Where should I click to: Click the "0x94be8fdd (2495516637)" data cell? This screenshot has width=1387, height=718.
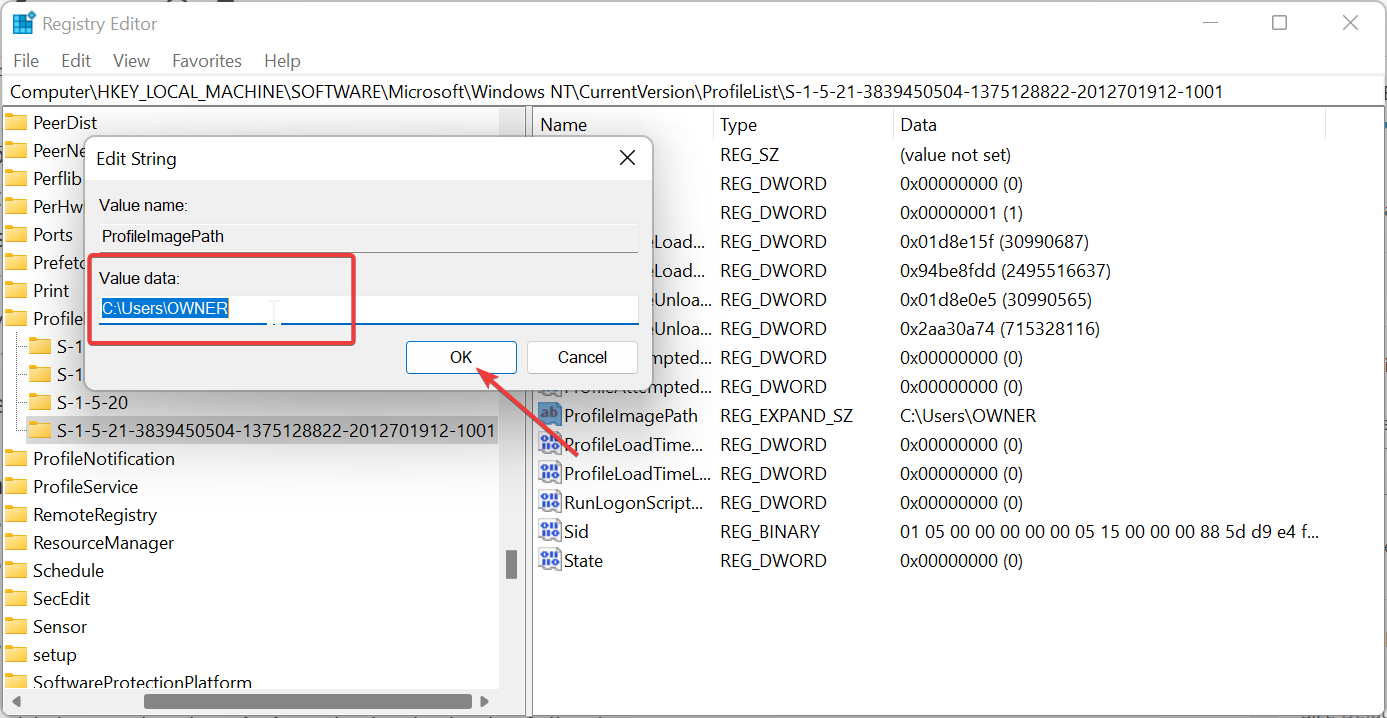point(1005,271)
